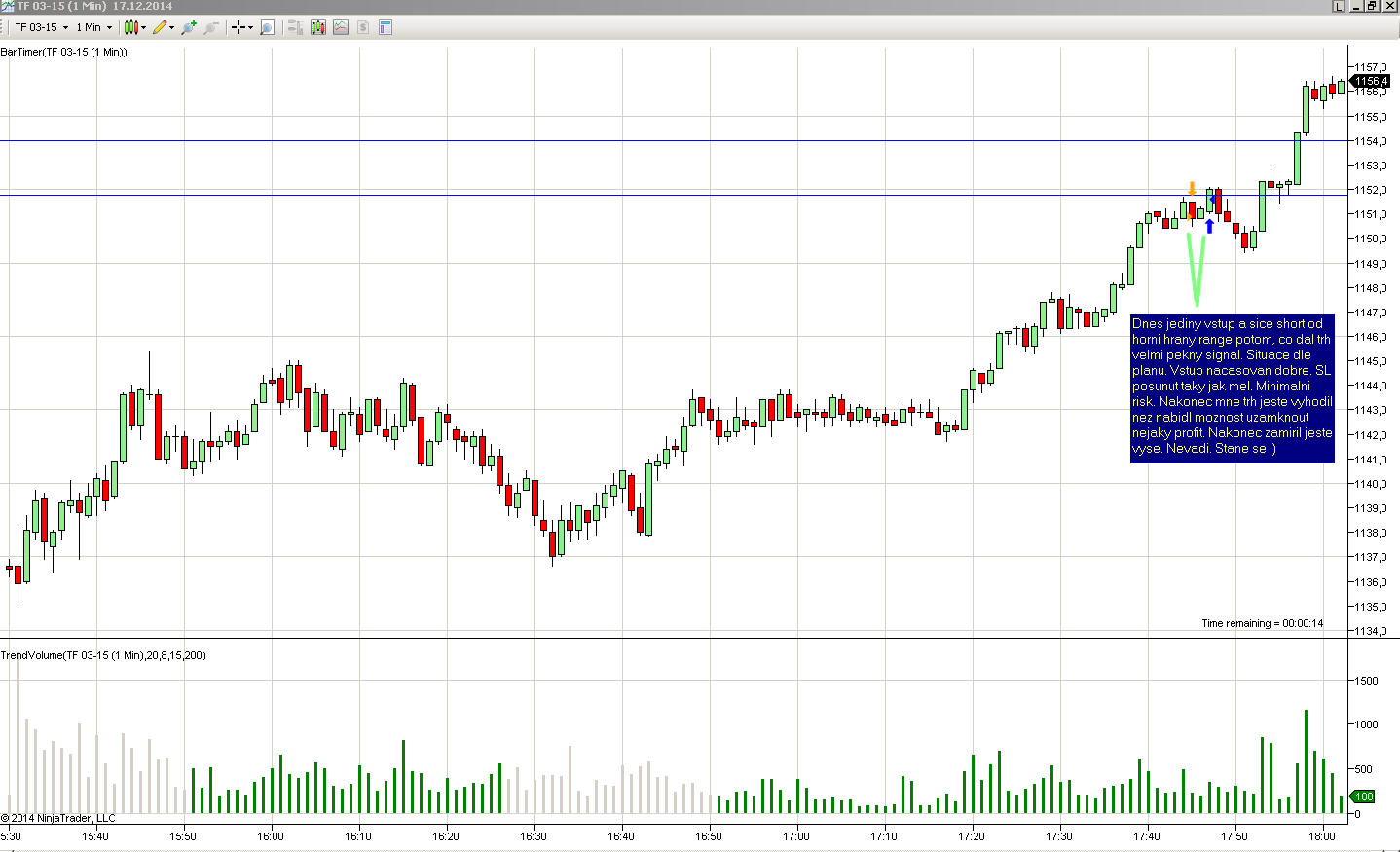Click the 1157,0 price axis label
Viewport: 1400px width, 852px height.
tap(1371, 67)
